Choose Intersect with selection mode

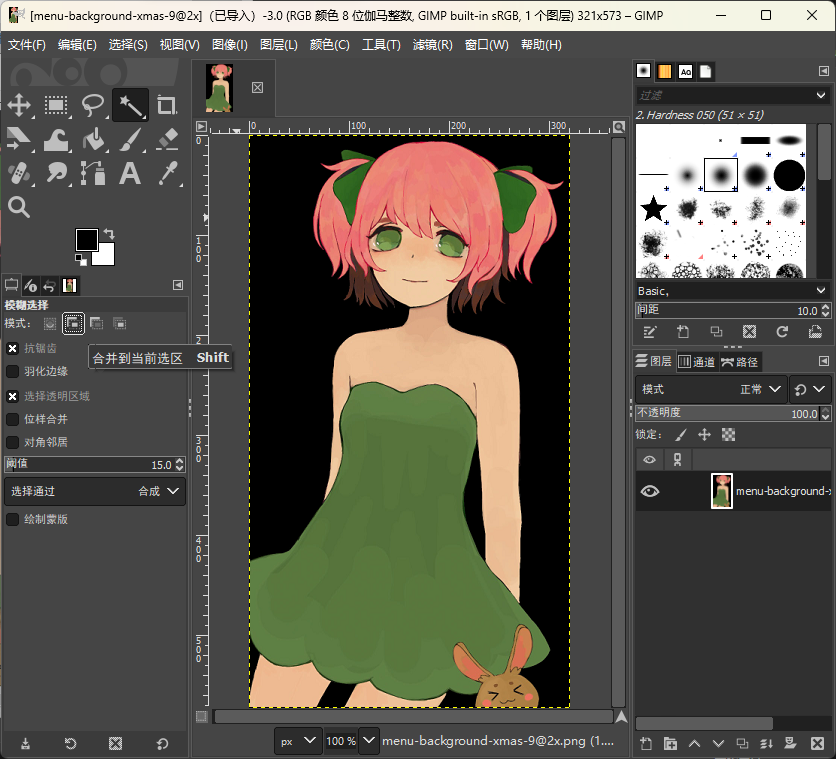[119, 324]
